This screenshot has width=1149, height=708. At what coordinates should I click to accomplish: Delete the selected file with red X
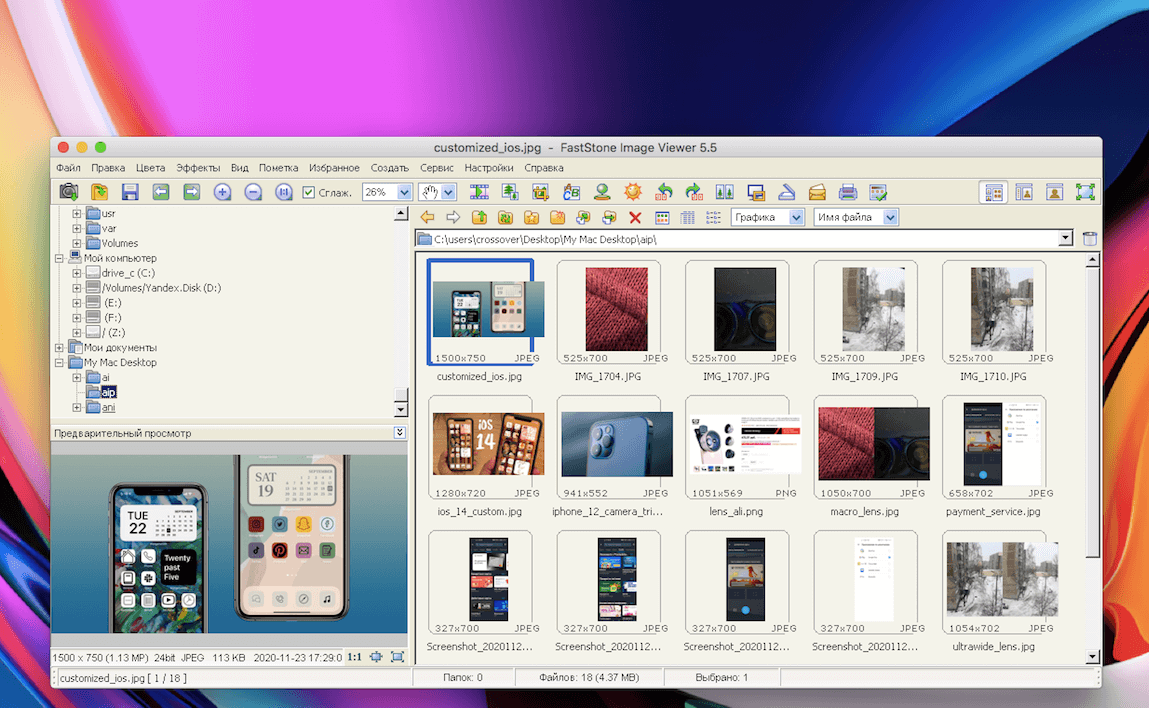tap(634, 217)
